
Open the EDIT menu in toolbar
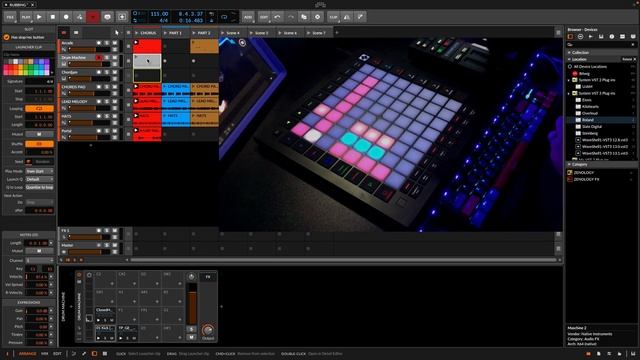(264, 17)
